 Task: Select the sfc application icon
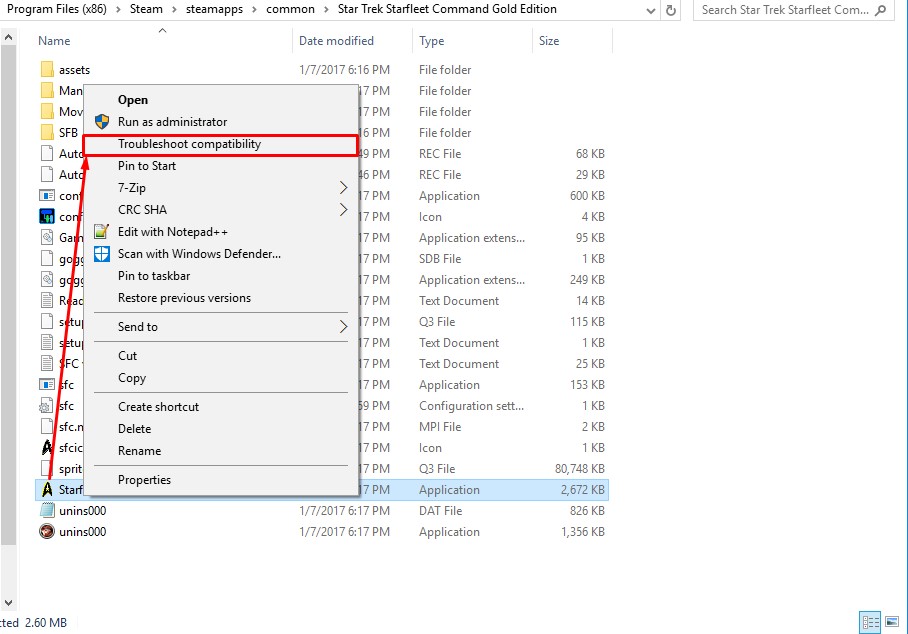tap(47, 384)
